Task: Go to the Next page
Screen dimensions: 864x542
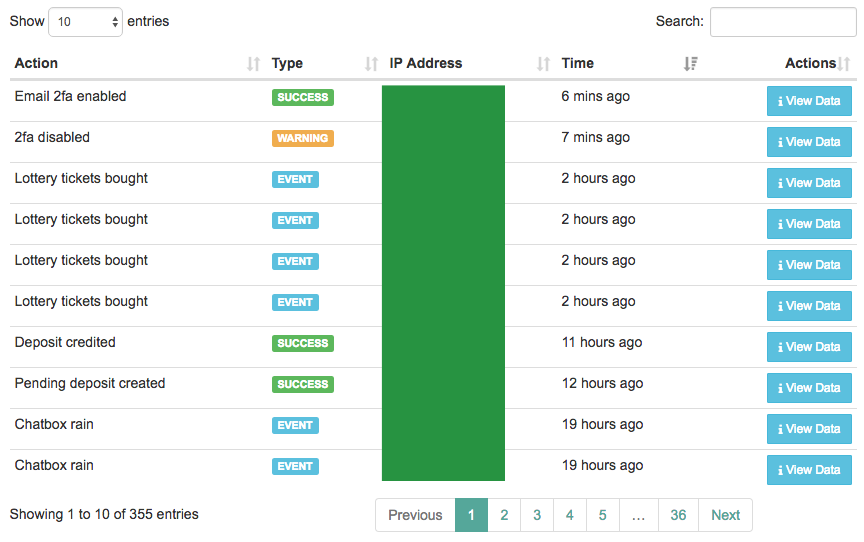Action: pyautogui.click(x=725, y=515)
